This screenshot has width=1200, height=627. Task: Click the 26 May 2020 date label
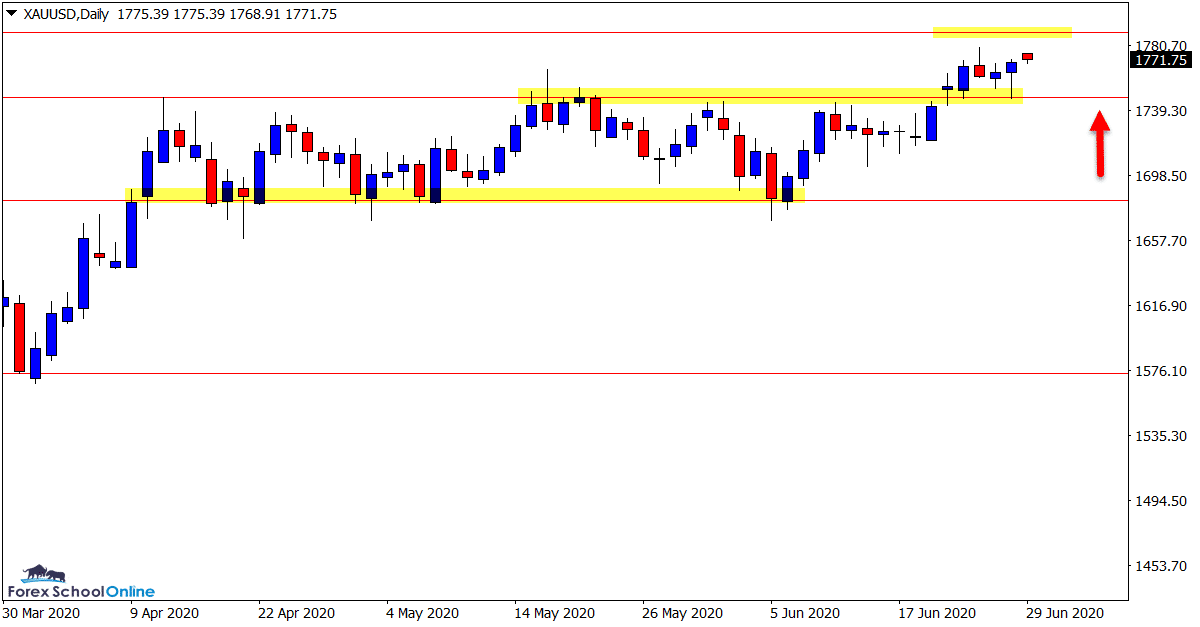(681, 613)
